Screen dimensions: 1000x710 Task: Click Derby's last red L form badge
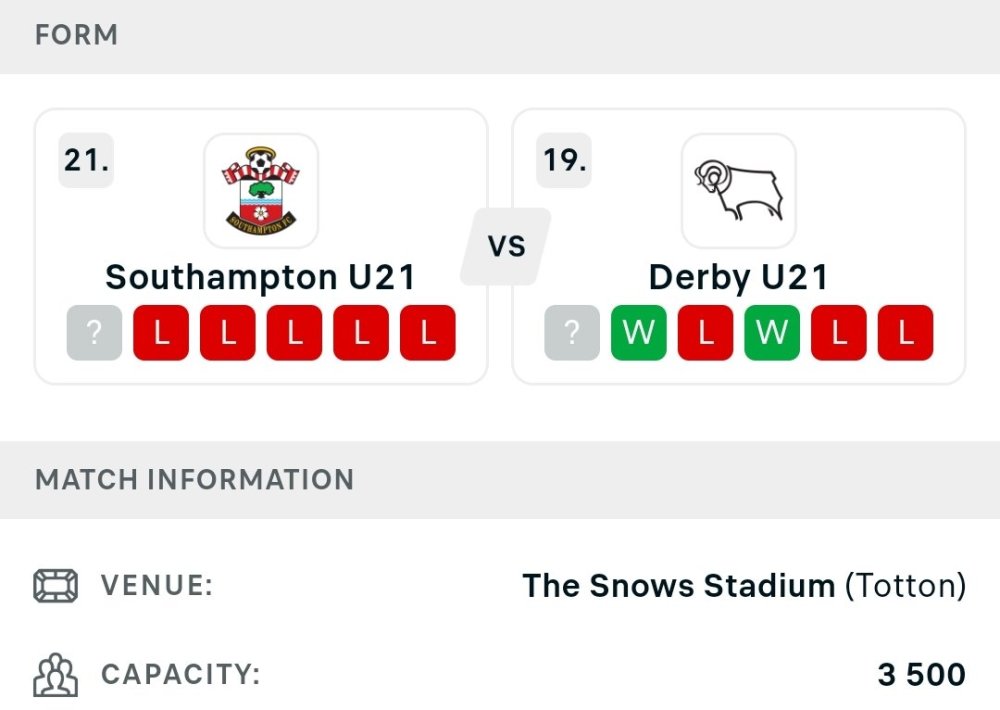[x=905, y=333]
